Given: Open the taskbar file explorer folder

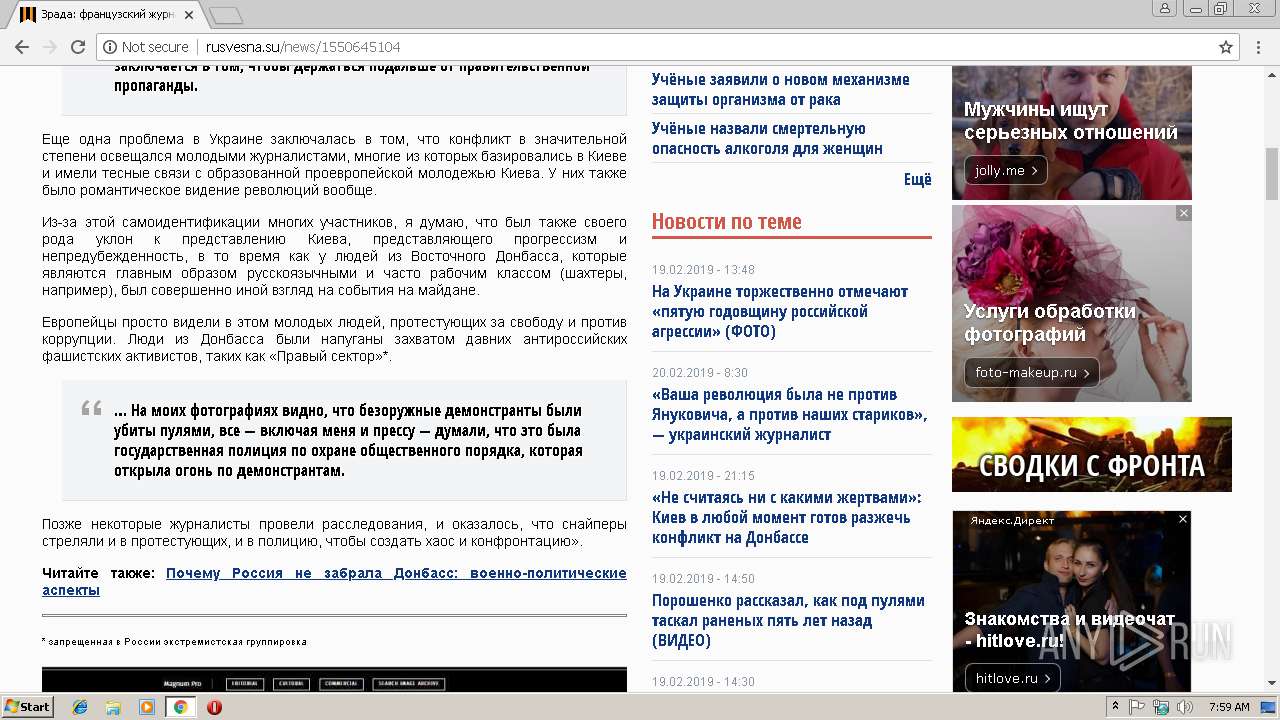Looking at the screenshot, I should (113, 707).
